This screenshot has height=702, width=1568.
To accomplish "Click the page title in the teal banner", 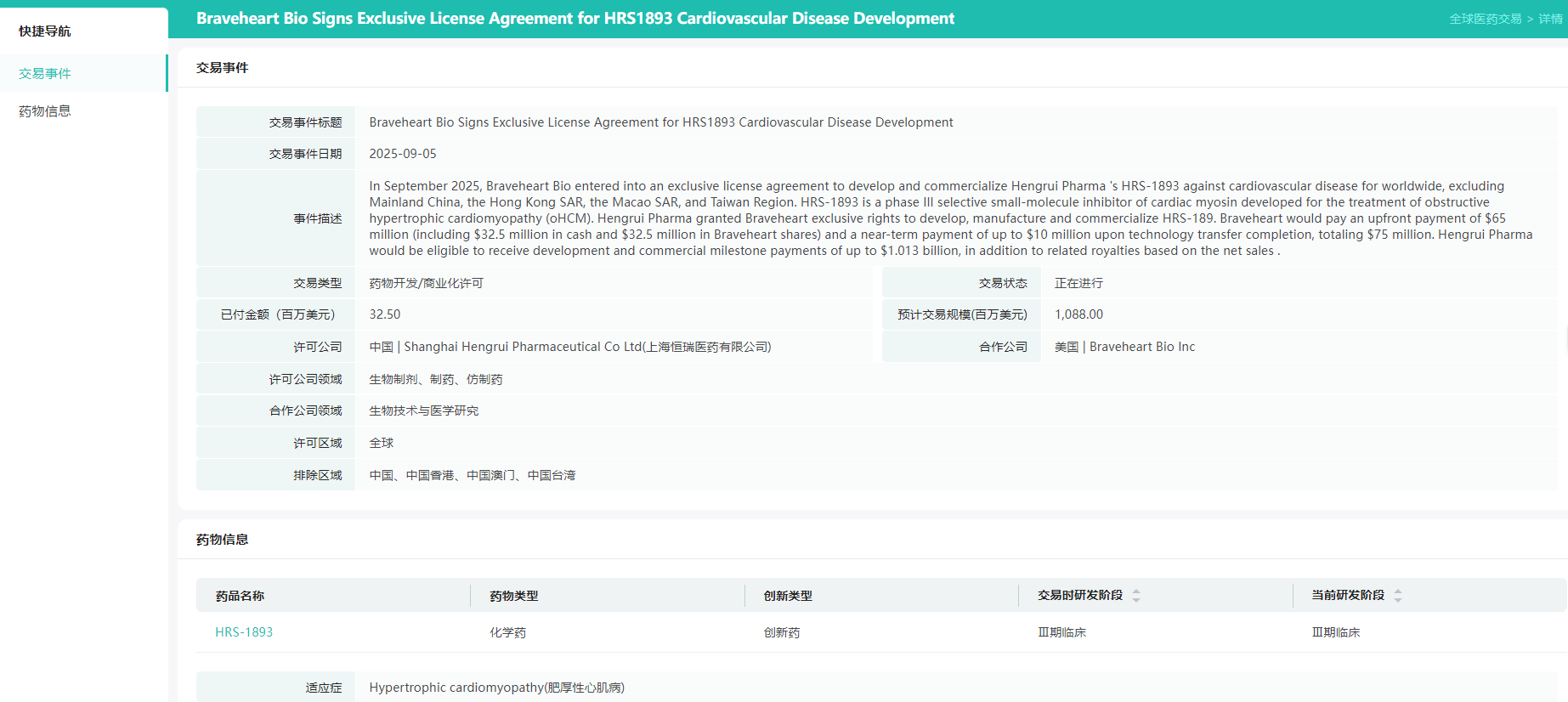I will 575,19.
